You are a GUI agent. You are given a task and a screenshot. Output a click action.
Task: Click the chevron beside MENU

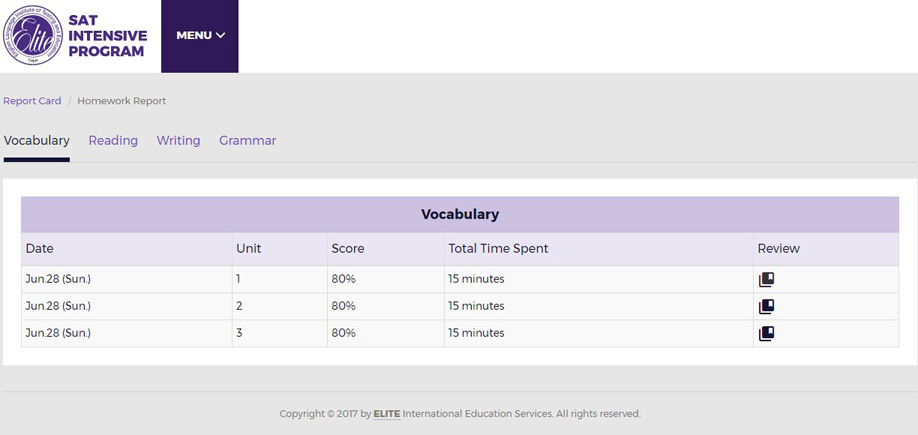click(x=221, y=36)
